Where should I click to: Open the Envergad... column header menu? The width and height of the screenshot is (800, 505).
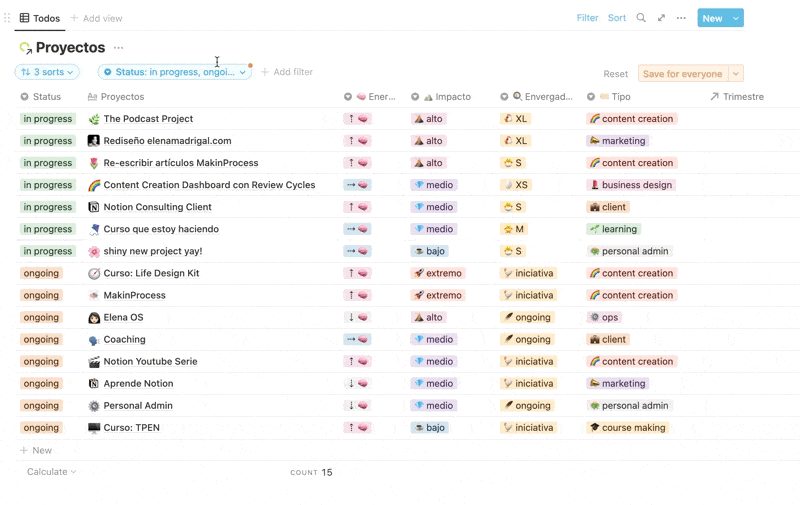536,96
